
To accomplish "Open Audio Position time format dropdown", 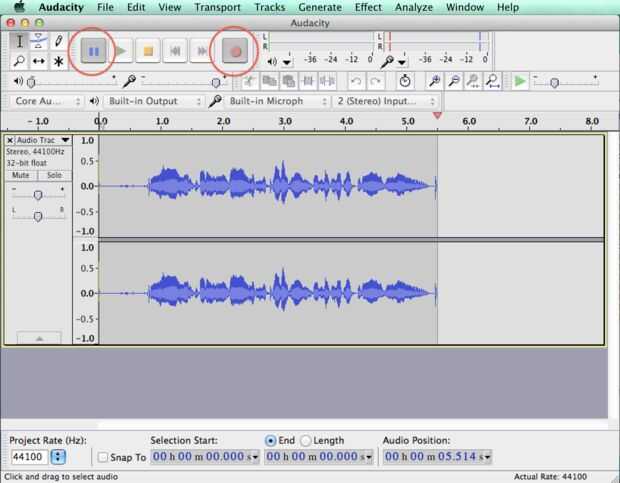I will point(487,457).
